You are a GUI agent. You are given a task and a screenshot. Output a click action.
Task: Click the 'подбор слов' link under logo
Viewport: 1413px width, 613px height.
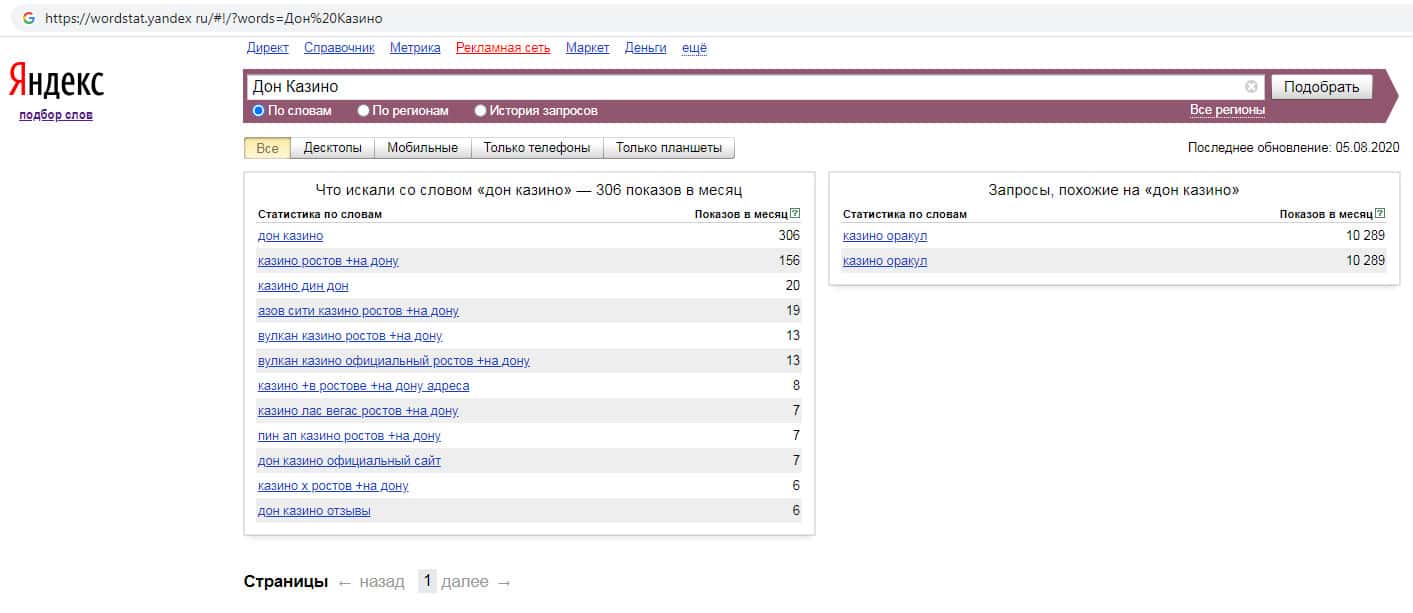[56, 115]
